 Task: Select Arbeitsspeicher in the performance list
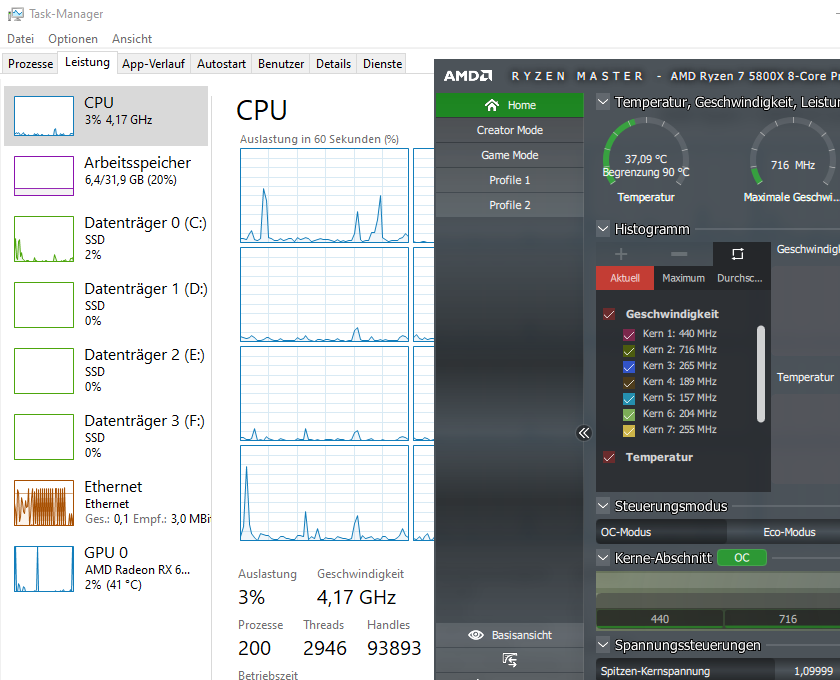pos(106,175)
